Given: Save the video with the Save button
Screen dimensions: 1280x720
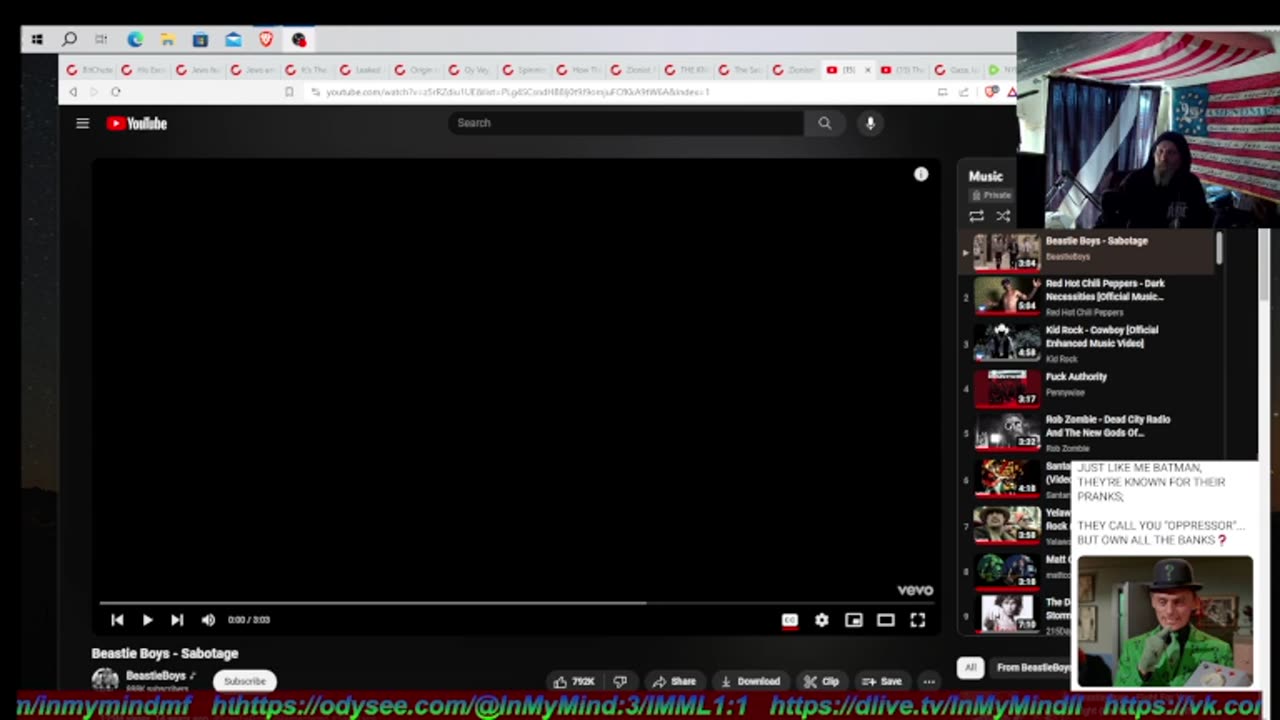Looking at the screenshot, I should coord(882,681).
